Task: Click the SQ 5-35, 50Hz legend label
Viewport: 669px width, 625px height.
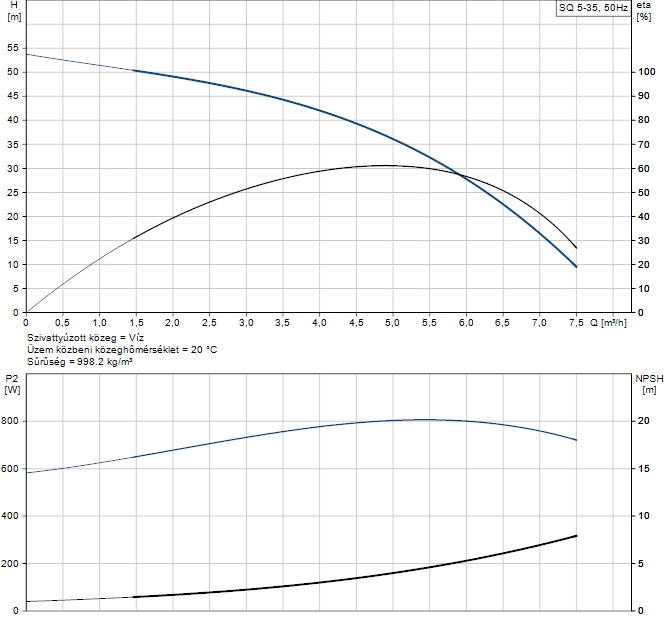Action: [x=593, y=8]
